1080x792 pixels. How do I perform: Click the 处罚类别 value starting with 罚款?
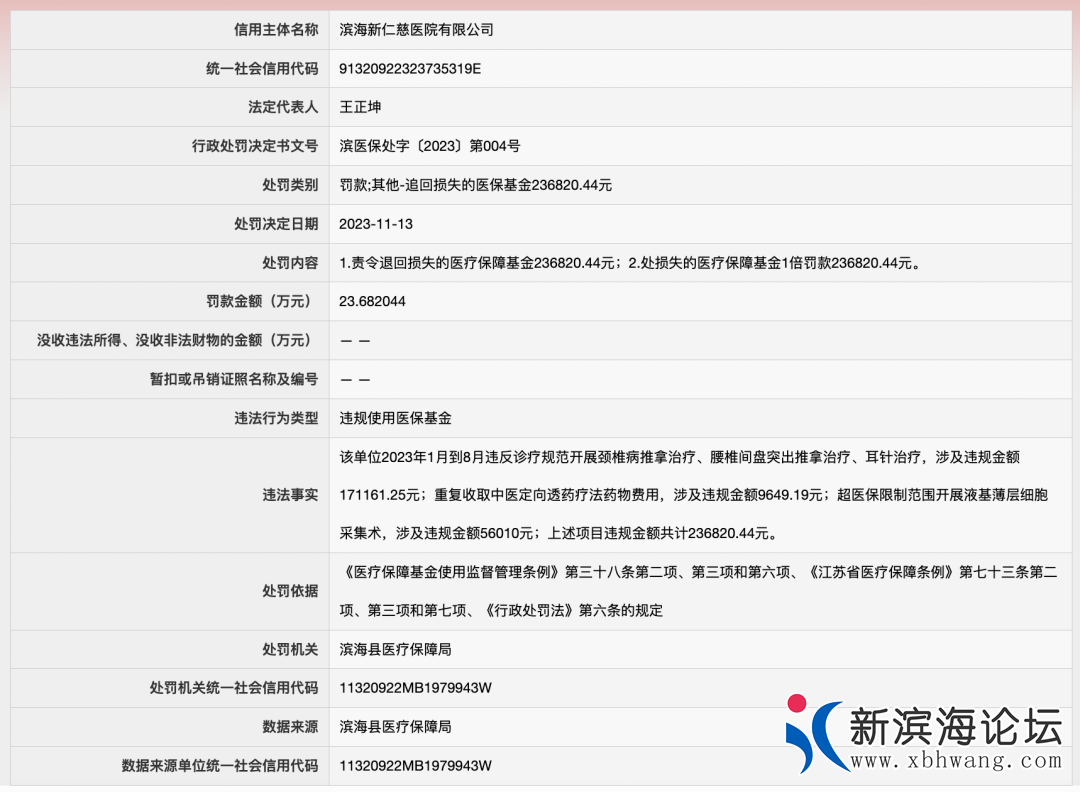(475, 185)
